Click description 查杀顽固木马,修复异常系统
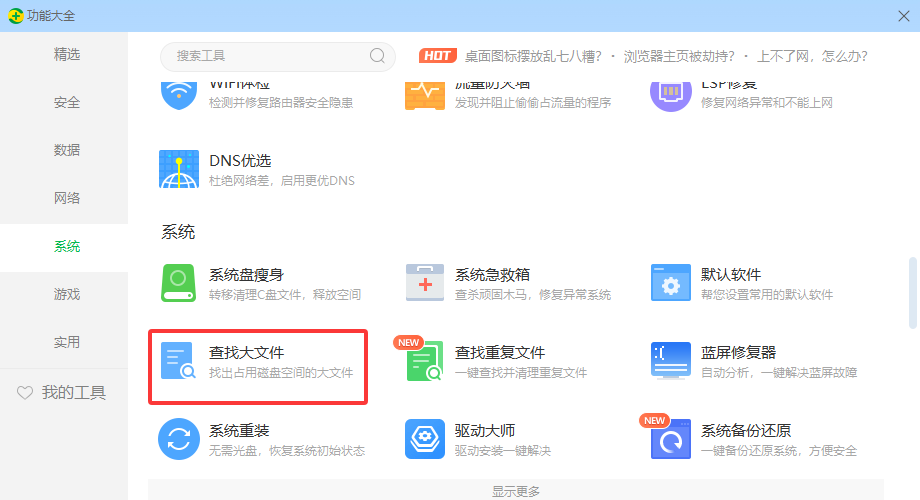Image resolution: width=920 pixels, height=500 pixels. tap(533, 295)
